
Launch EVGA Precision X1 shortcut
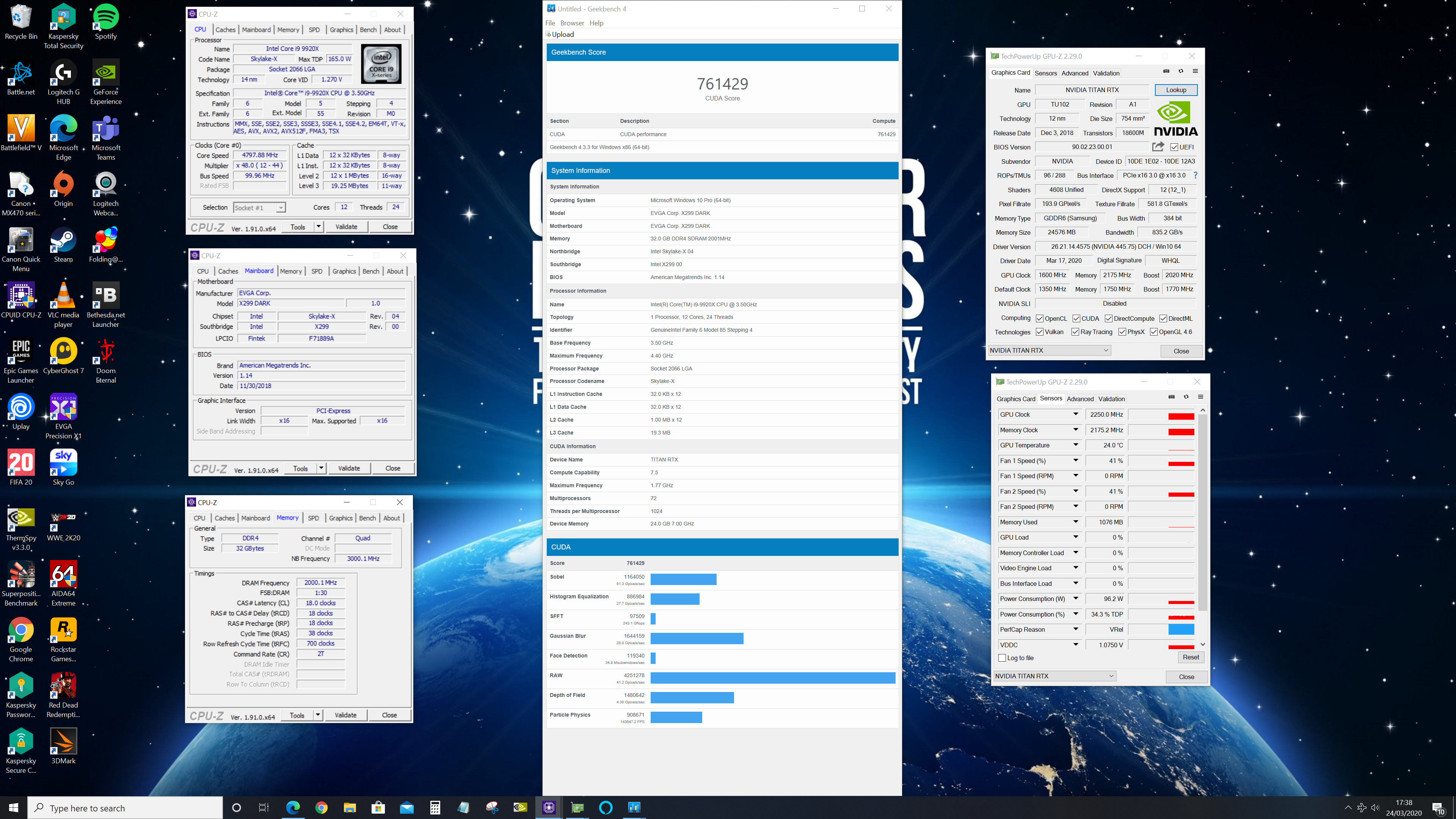pyautogui.click(x=63, y=417)
